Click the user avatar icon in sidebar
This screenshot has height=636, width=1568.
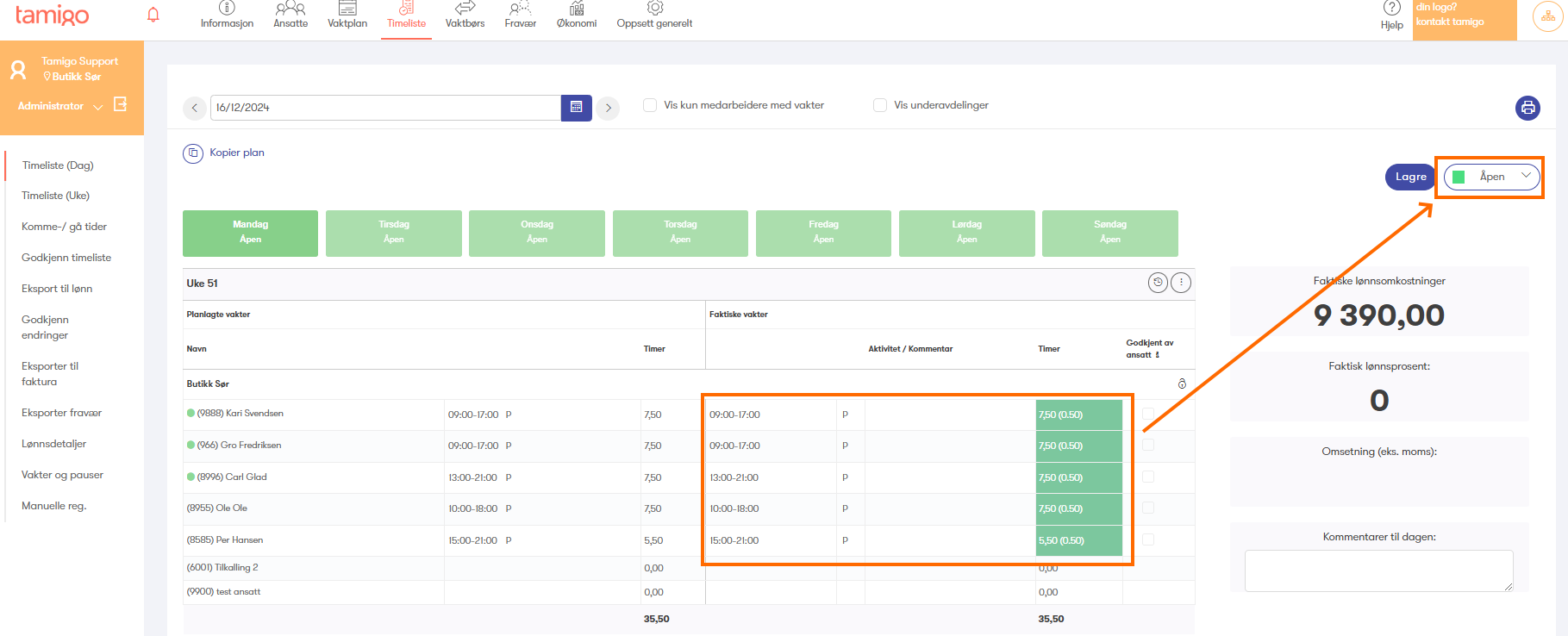pyautogui.click(x=18, y=70)
